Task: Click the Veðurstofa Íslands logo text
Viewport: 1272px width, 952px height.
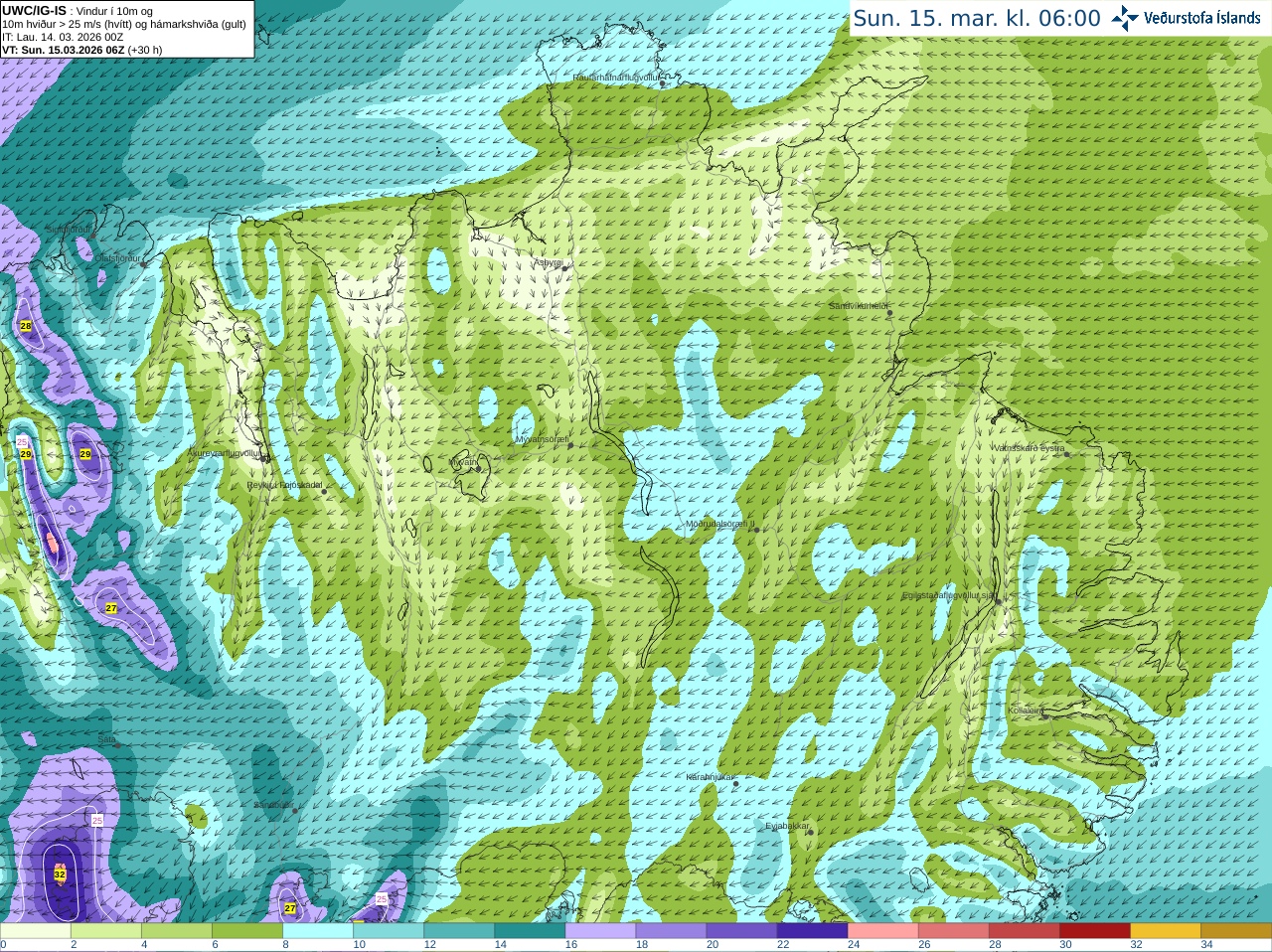Action: coord(1201,18)
